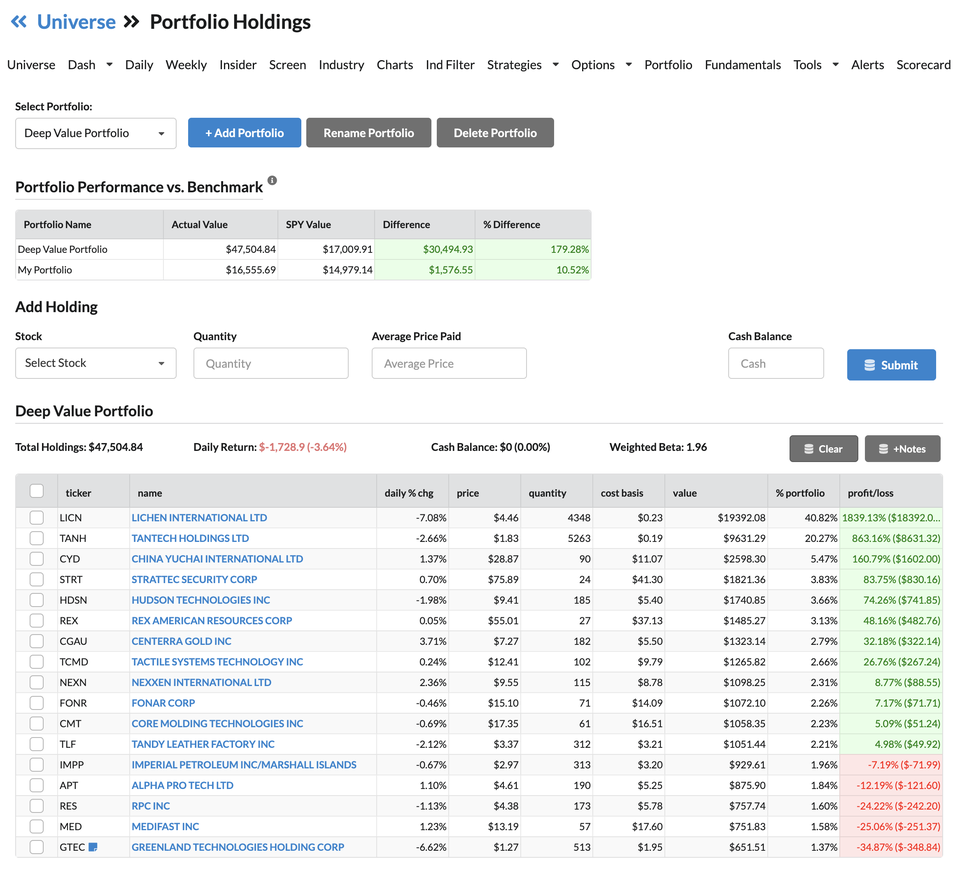
Task: Open TANTECH HOLDINGS LTD link
Action: [x=190, y=539]
